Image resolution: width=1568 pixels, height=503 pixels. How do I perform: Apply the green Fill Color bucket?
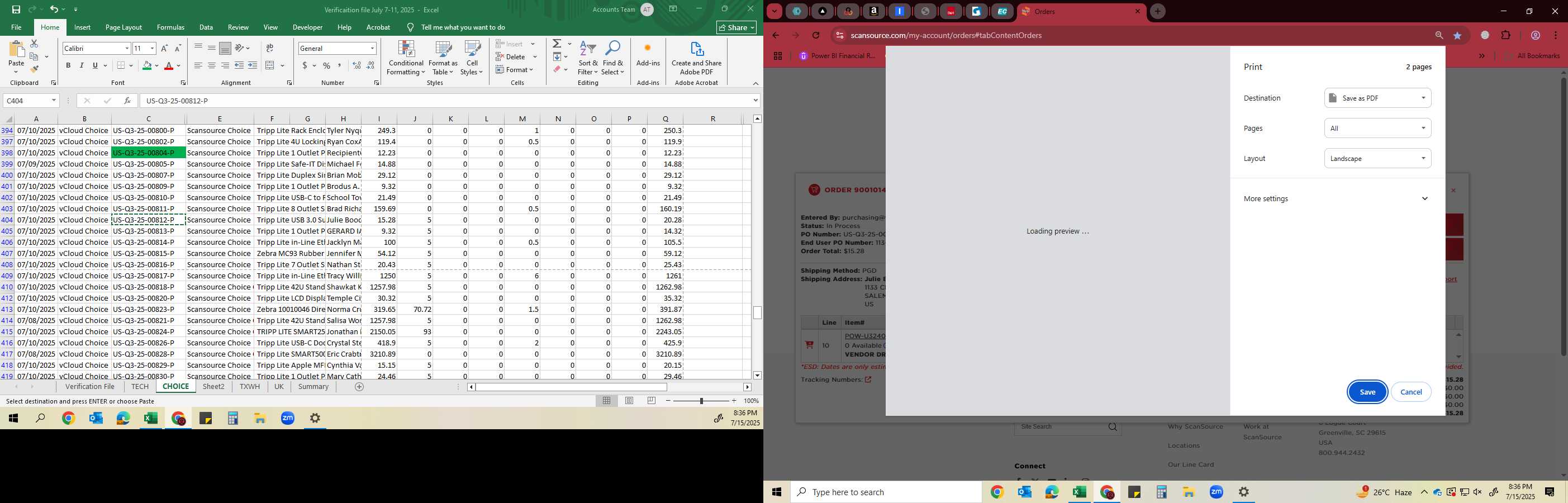pos(147,66)
